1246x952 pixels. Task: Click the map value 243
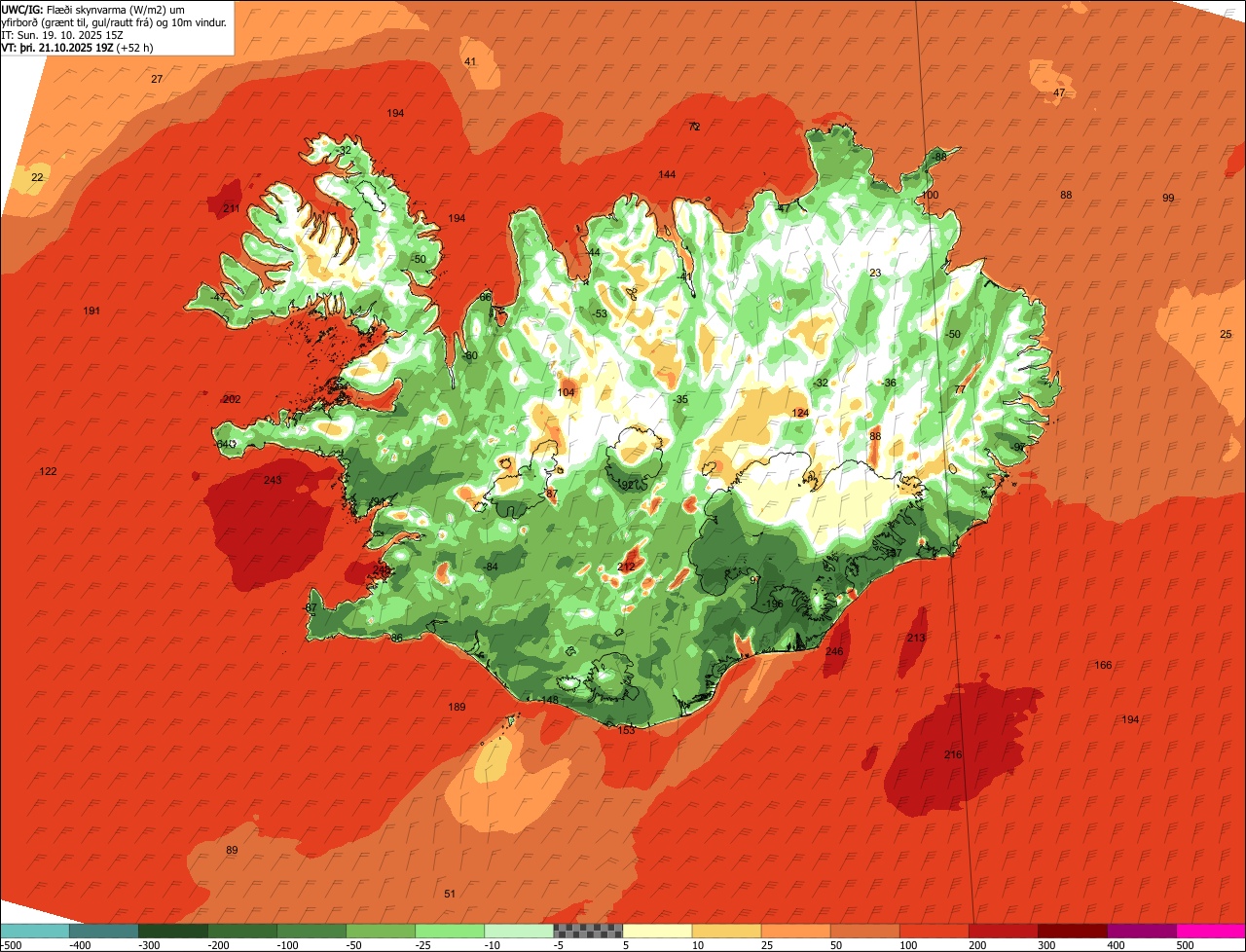[273, 480]
